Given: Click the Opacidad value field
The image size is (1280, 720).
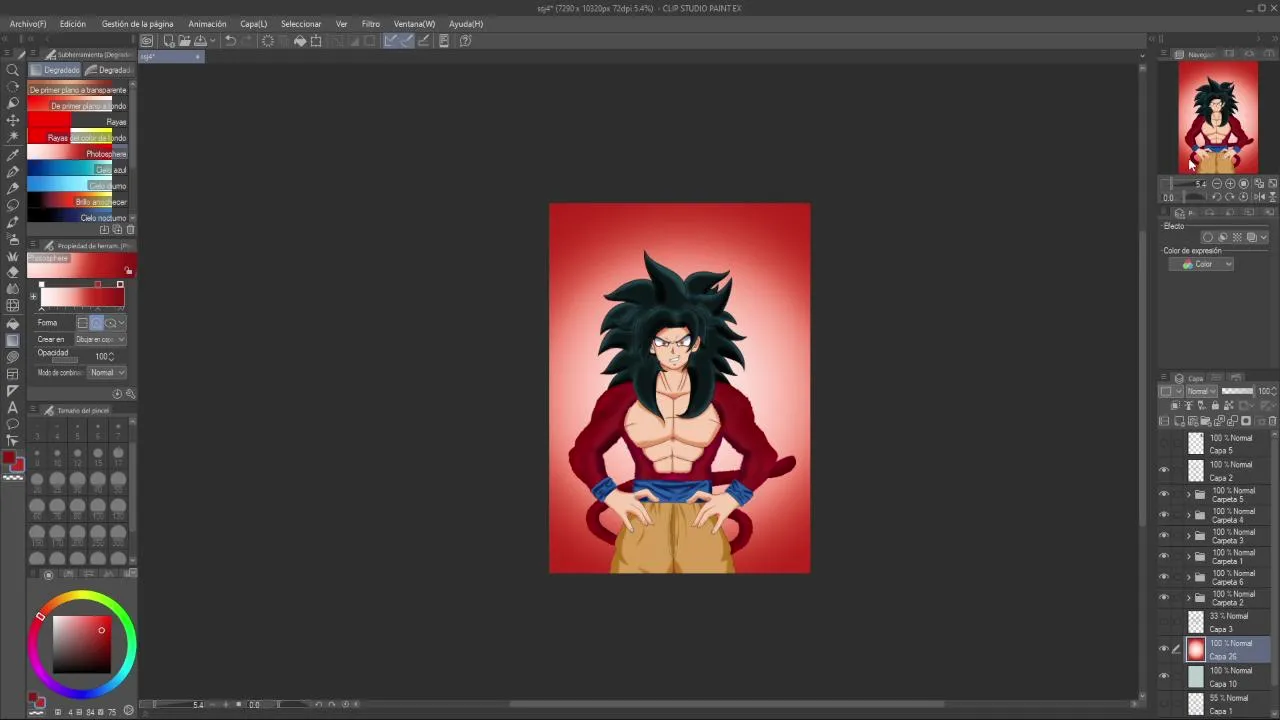Looking at the screenshot, I should [104, 356].
